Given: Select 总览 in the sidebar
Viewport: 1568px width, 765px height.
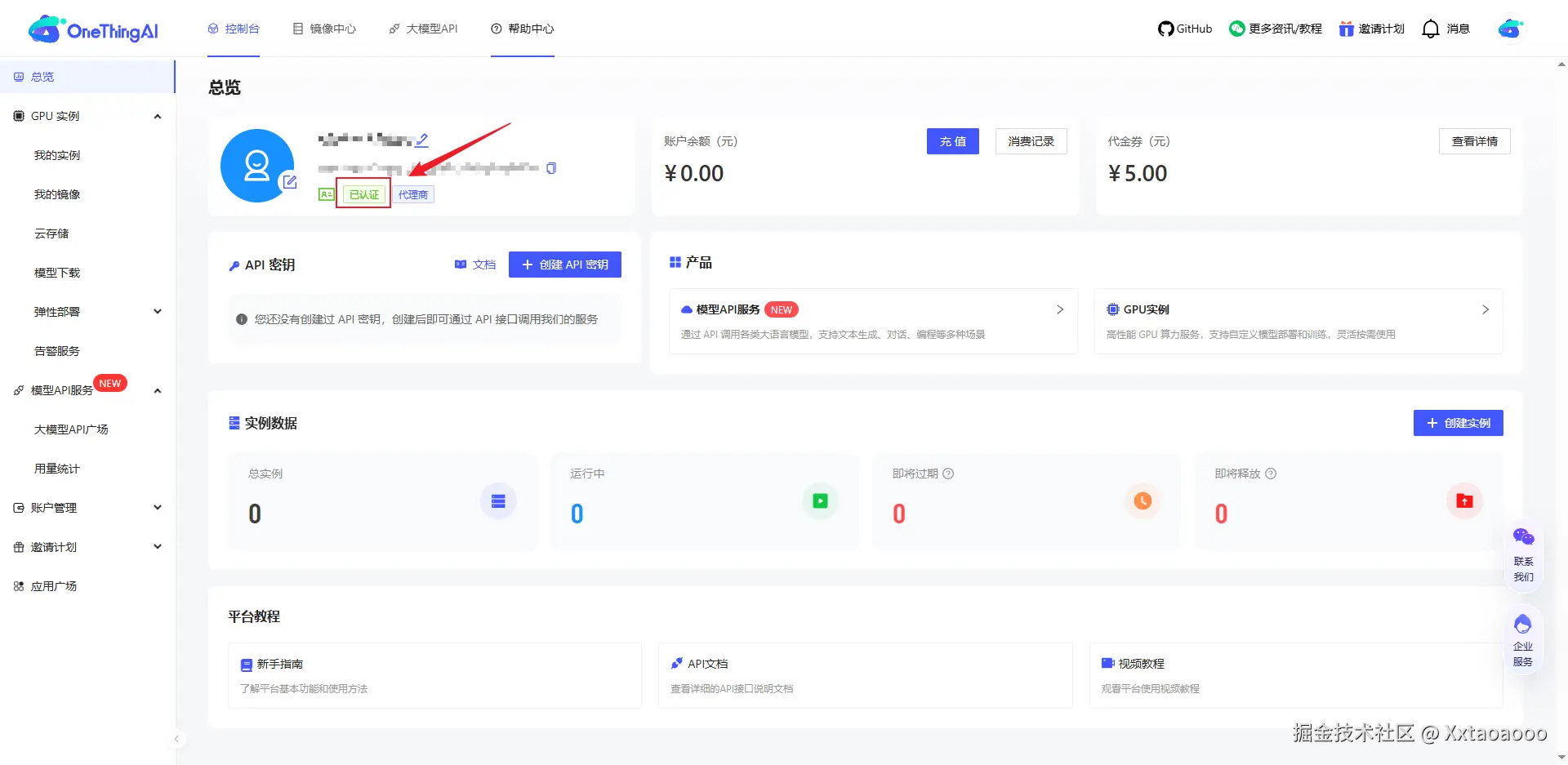Looking at the screenshot, I should [x=87, y=77].
